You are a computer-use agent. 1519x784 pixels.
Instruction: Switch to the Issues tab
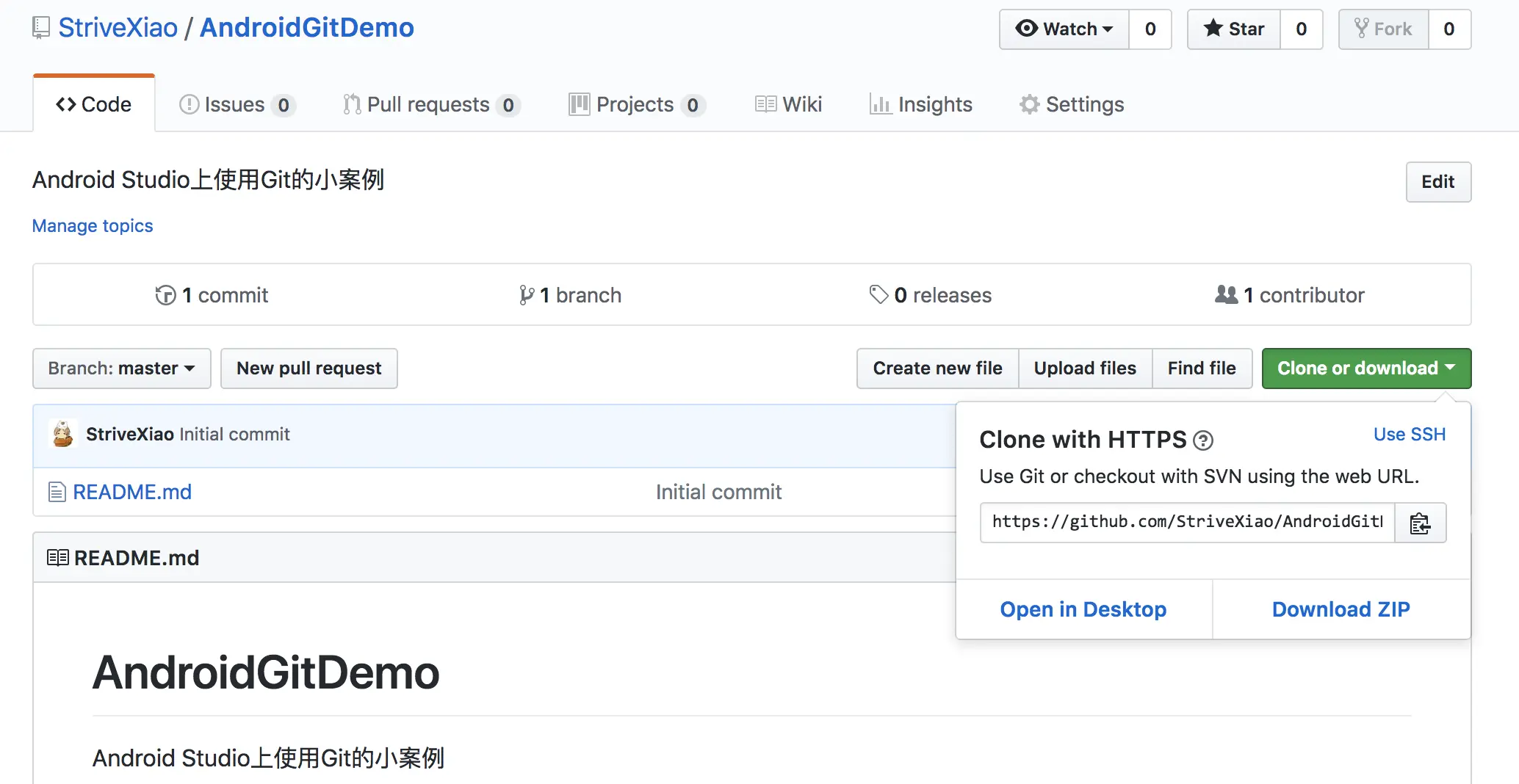pyautogui.click(x=237, y=105)
